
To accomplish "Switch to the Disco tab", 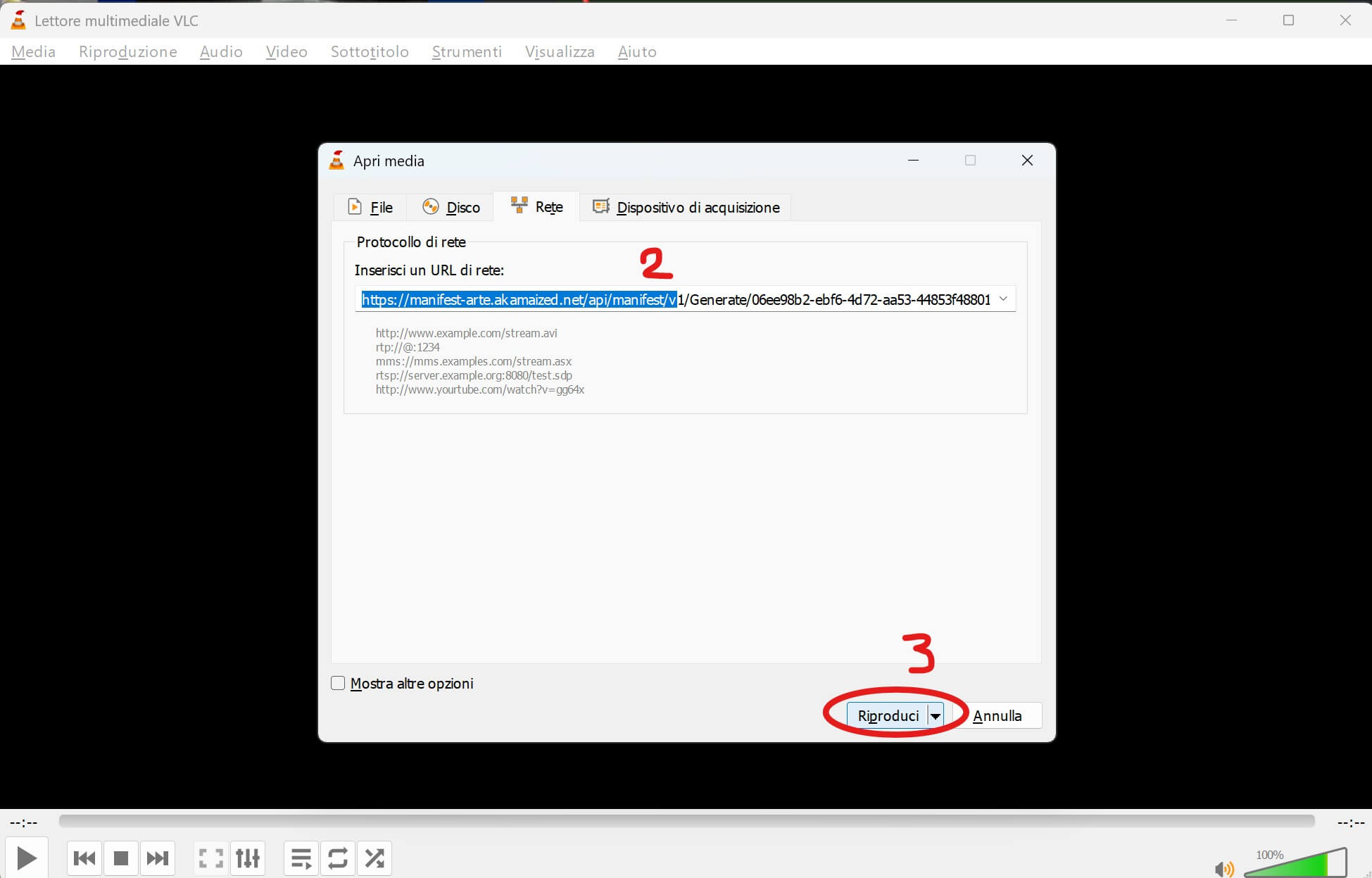I will (x=451, y=207).
